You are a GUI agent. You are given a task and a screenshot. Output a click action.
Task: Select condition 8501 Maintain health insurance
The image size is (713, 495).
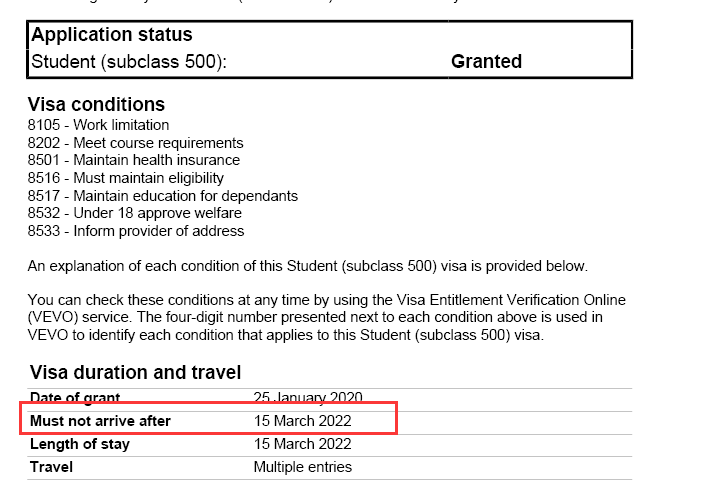coord(134,160)
